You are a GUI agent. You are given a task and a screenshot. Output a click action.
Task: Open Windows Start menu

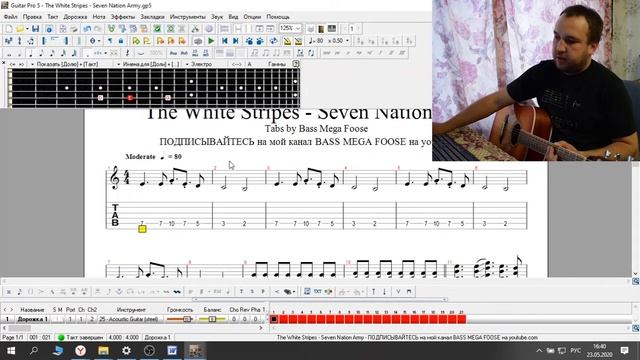(11, 351)
